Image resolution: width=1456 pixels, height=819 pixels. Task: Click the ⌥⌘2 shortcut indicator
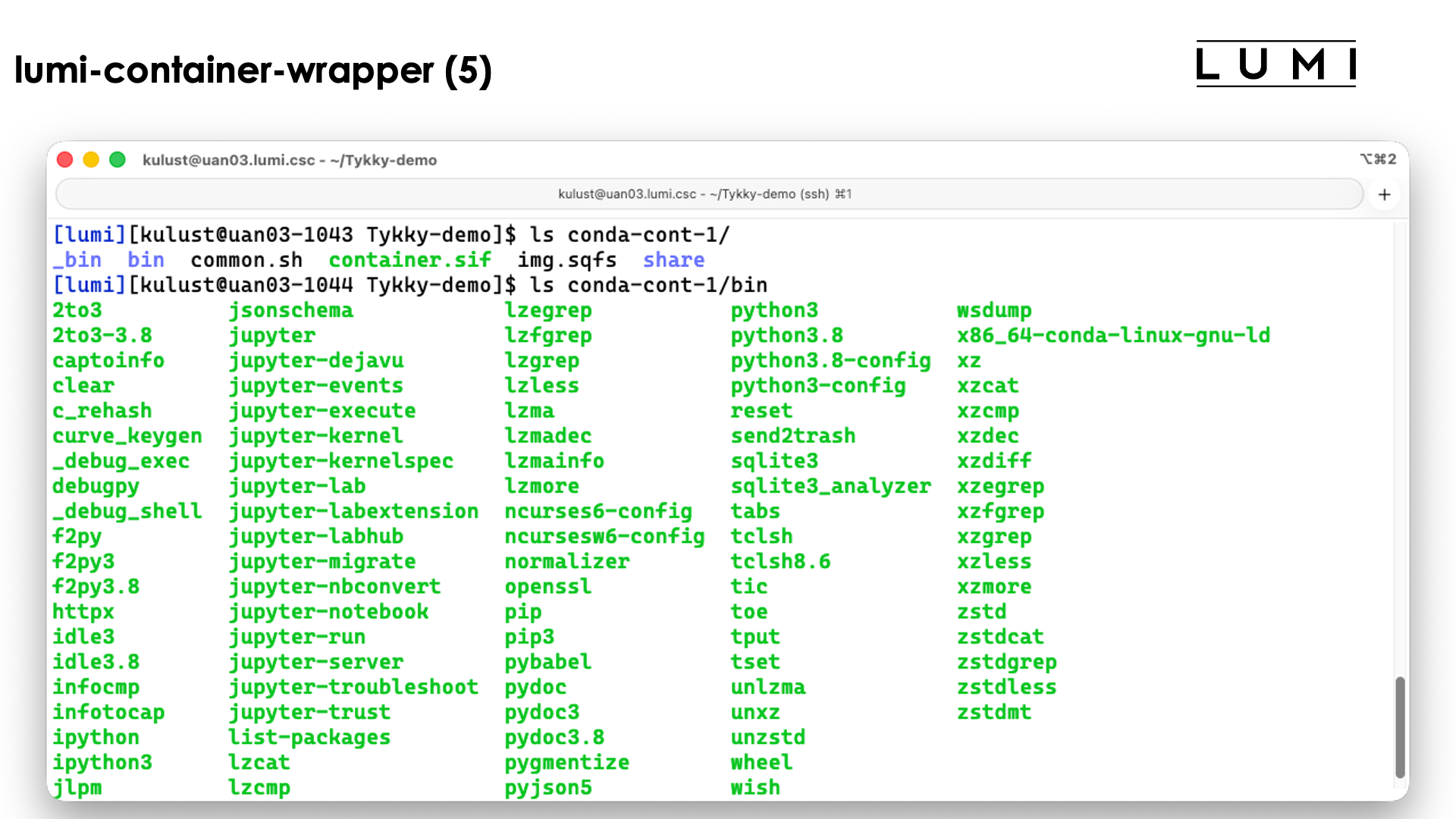pyautogui.click(x=1380, y=159)
